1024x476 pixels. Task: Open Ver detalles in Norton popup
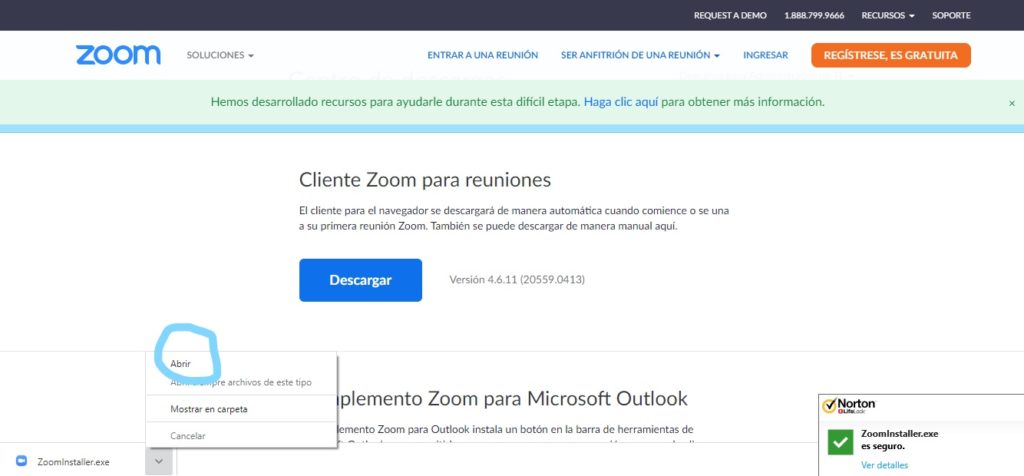(x=884, y=465)
